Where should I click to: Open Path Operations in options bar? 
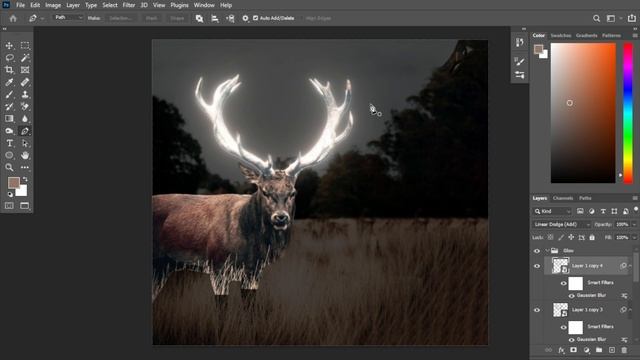(x=199, y=18)
